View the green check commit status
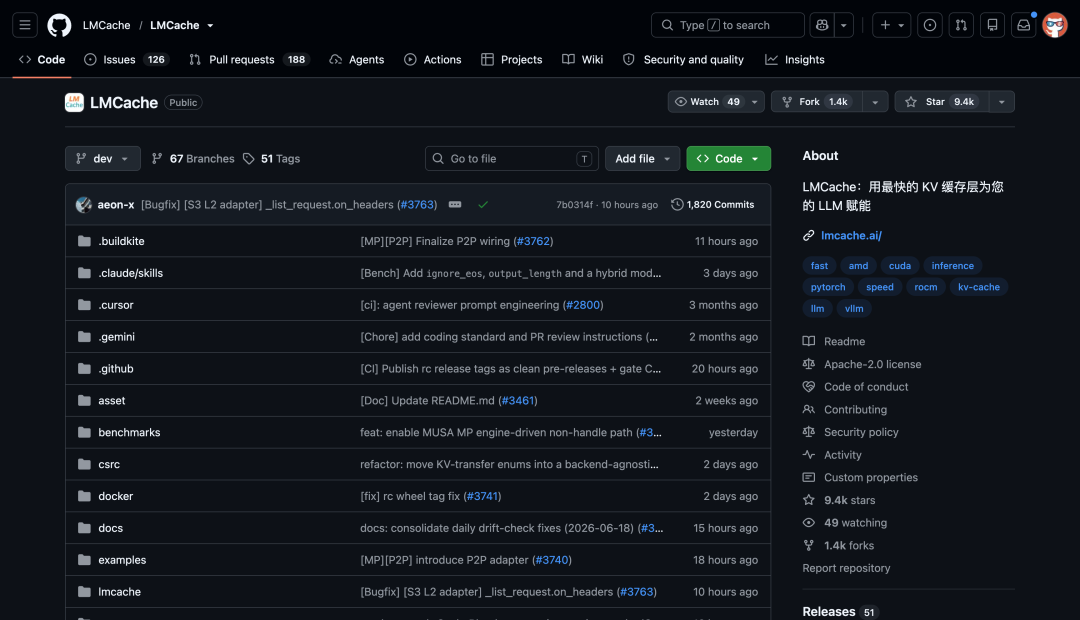 click(x=483, y=205)
